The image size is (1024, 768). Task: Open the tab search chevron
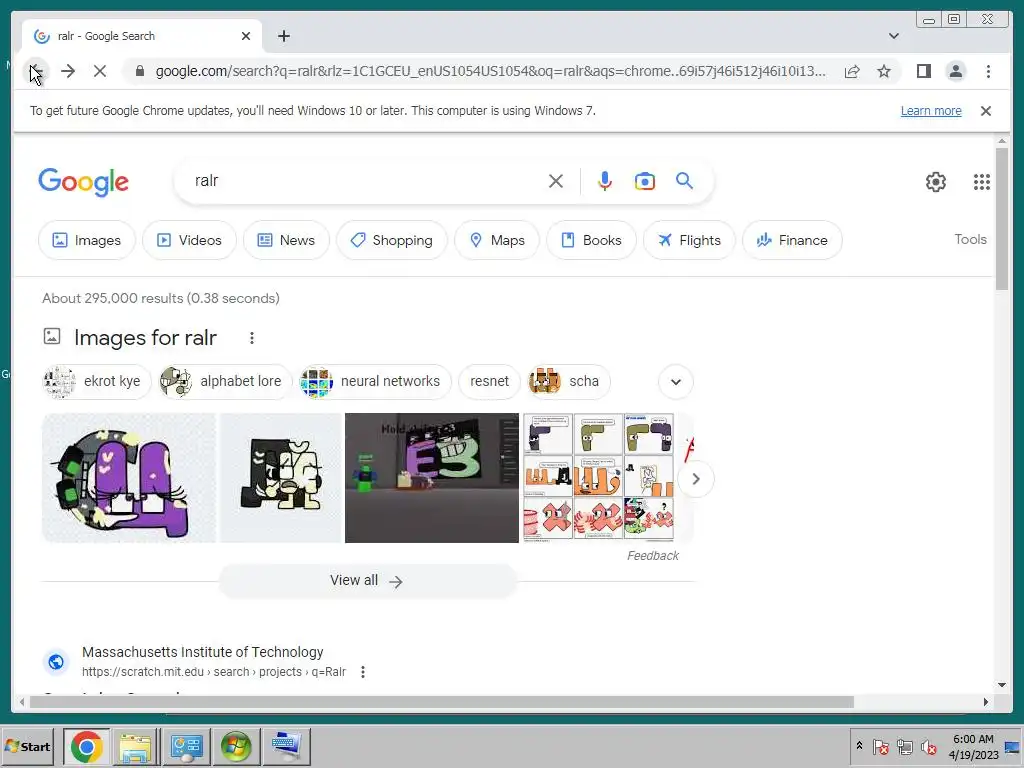pyautogui.click(x=893, y=36)
